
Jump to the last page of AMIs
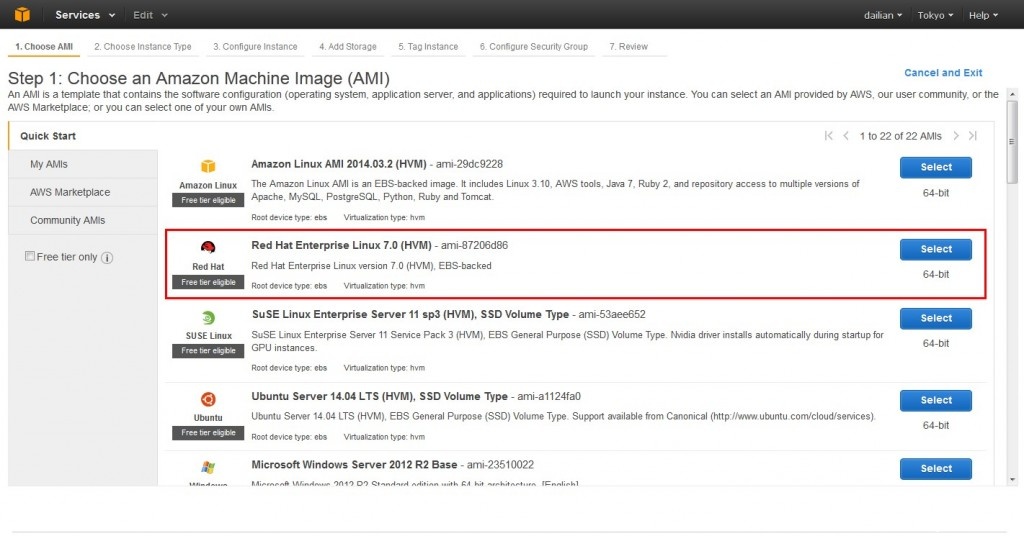[973, 136]
